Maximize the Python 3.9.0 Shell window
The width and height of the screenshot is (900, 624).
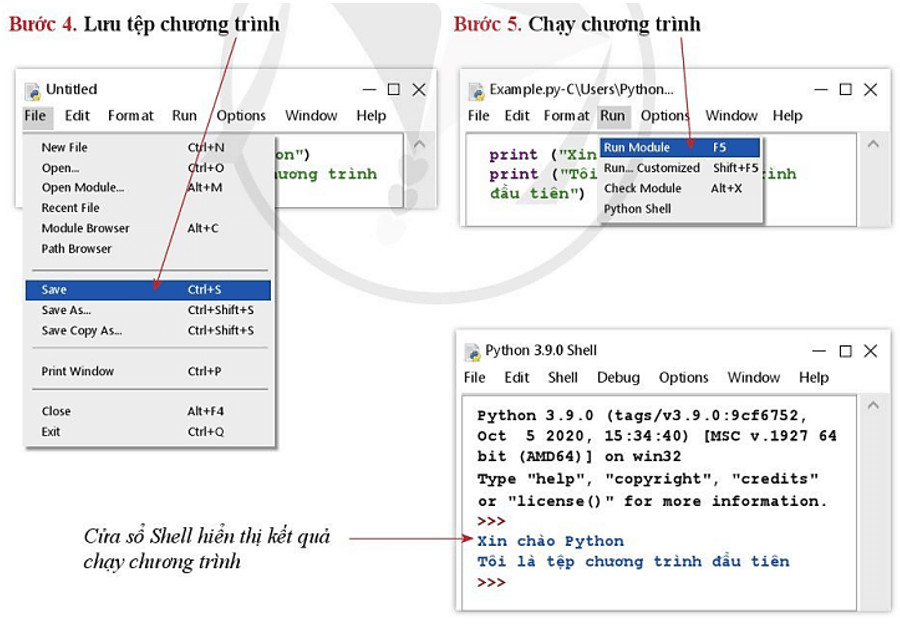(845, 351)
